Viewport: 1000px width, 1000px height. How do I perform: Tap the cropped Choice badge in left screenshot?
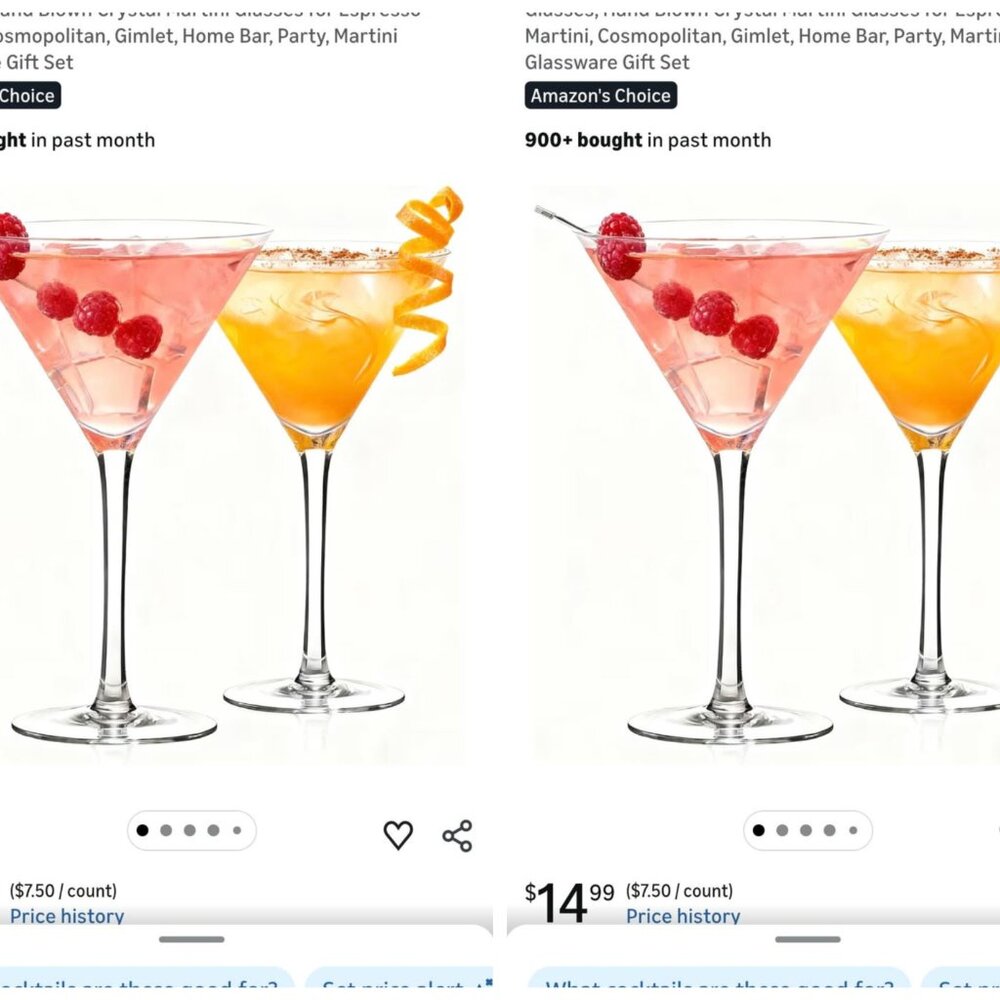tap(30, 96)
